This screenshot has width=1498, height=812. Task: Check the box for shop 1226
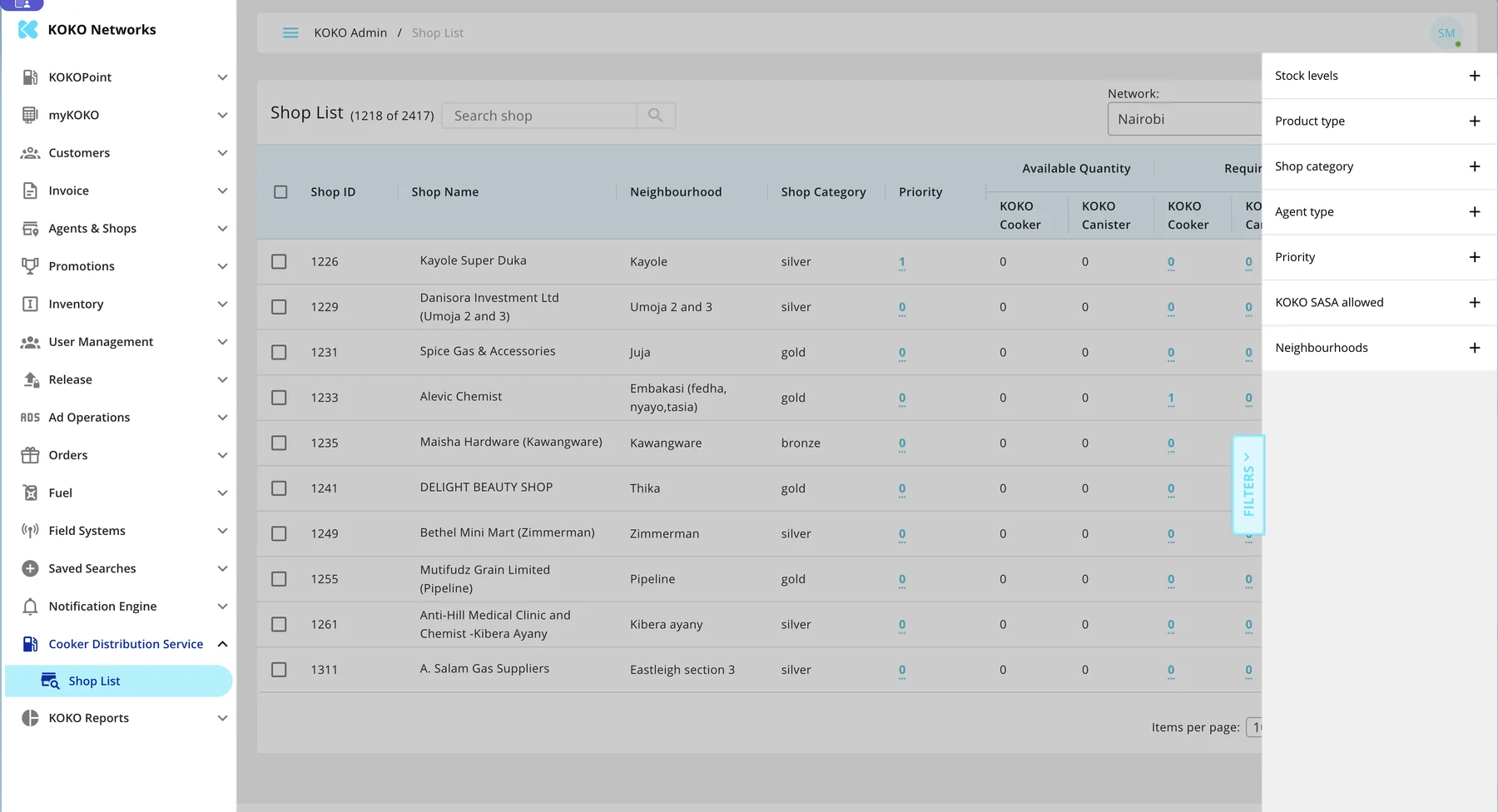(x=279, y=261)
